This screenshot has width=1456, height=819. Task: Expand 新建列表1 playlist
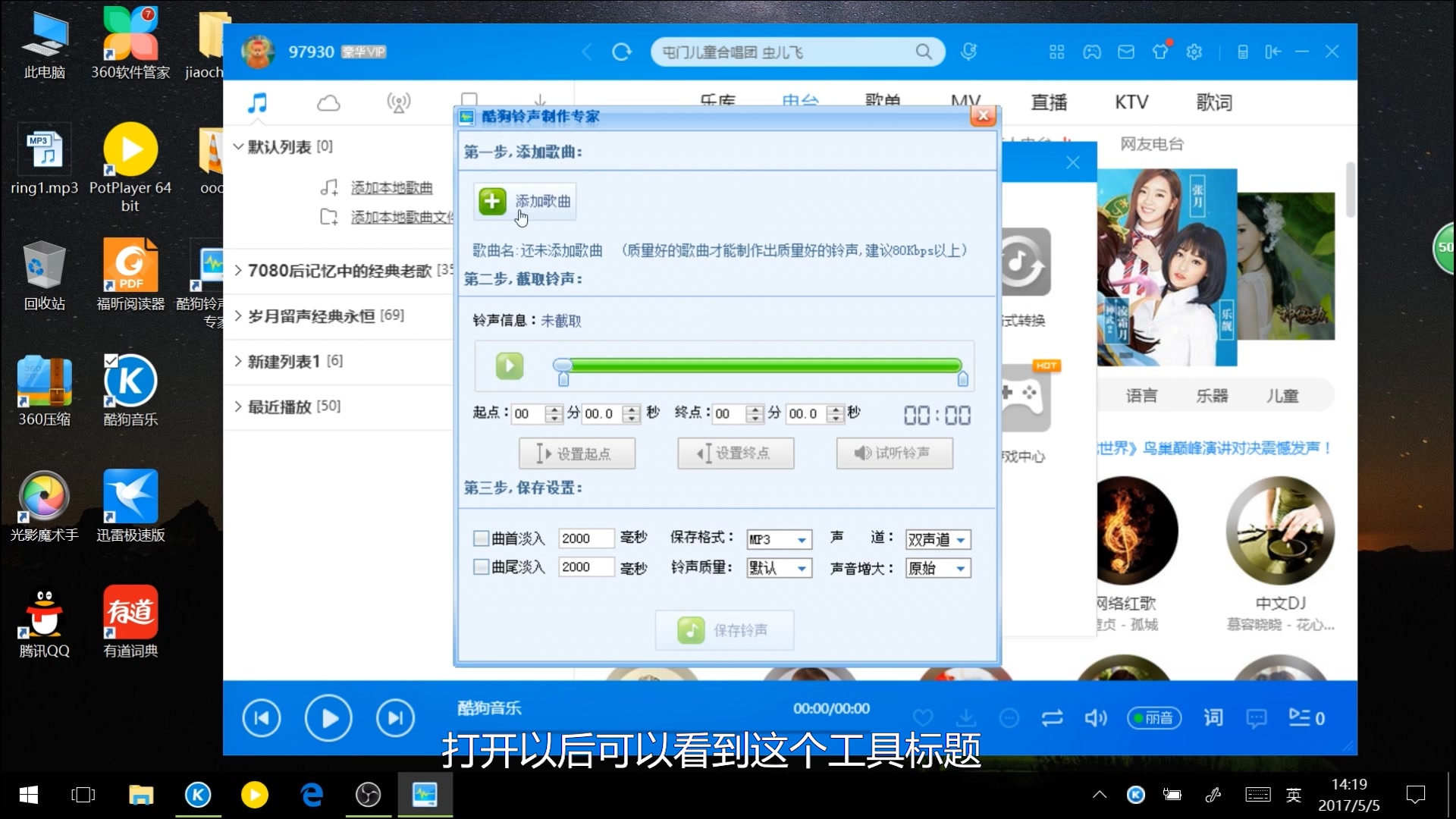(238, 361)
